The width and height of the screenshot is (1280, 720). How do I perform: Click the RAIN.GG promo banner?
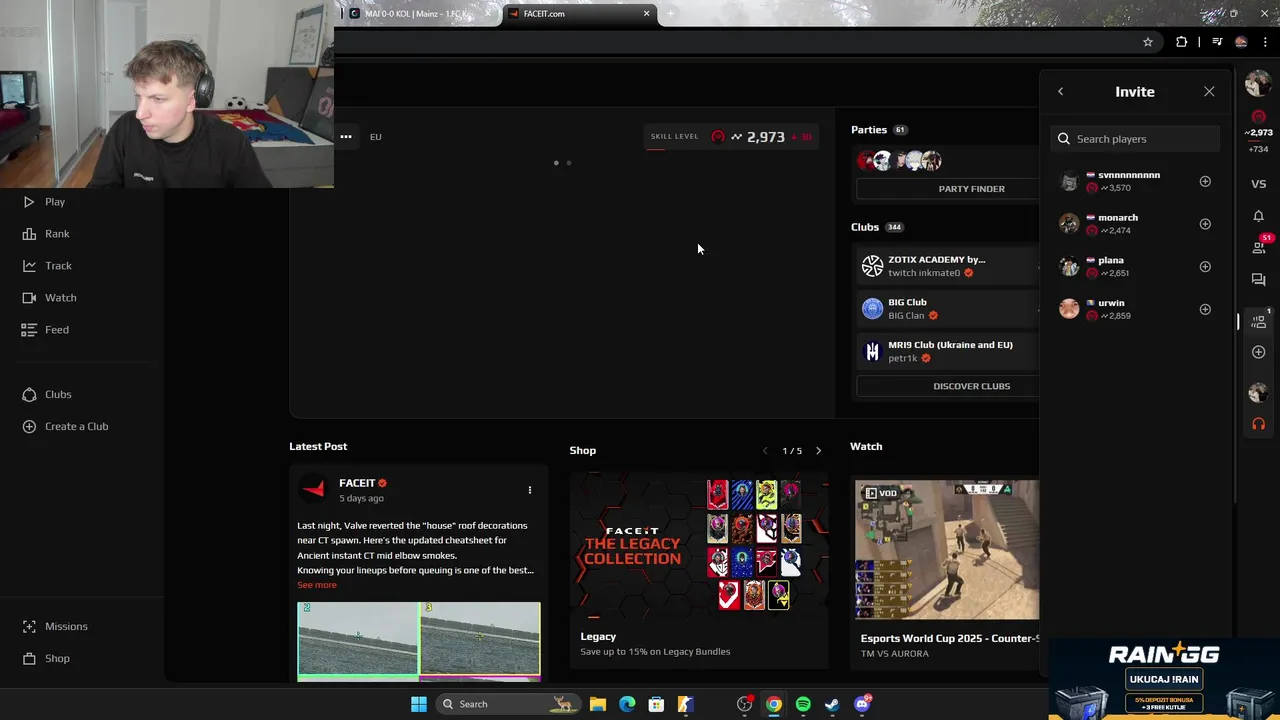click(x=1164, y=678)
